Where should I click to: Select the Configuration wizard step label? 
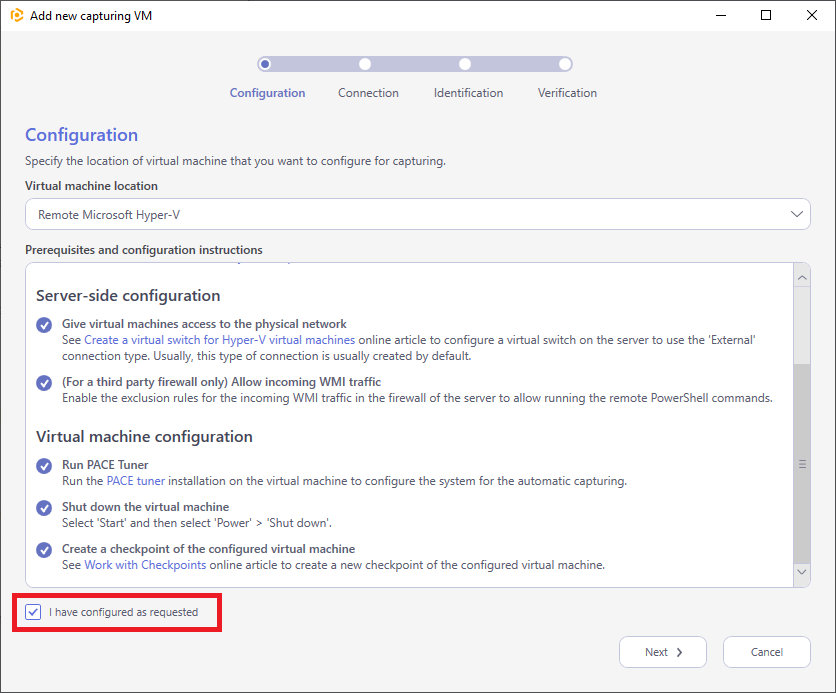[x=267, y=93]
